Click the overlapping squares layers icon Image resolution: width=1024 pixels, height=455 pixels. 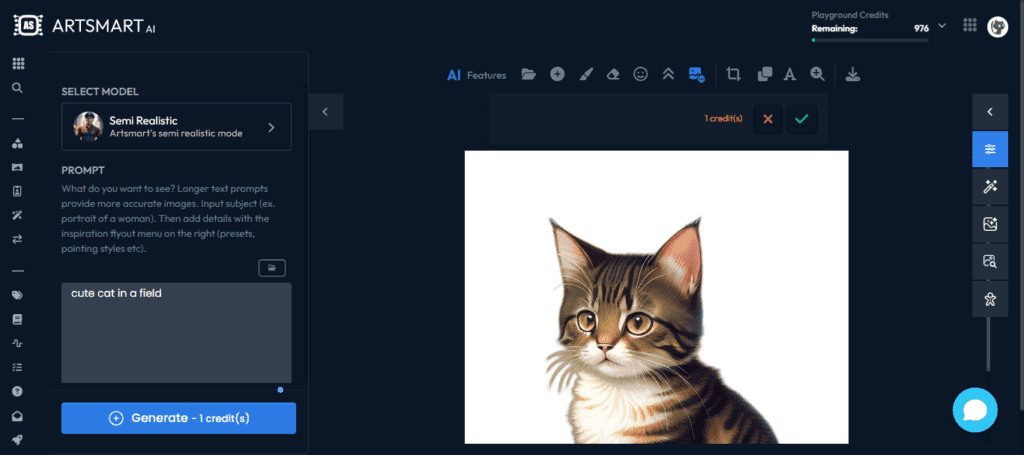(765, 74)
